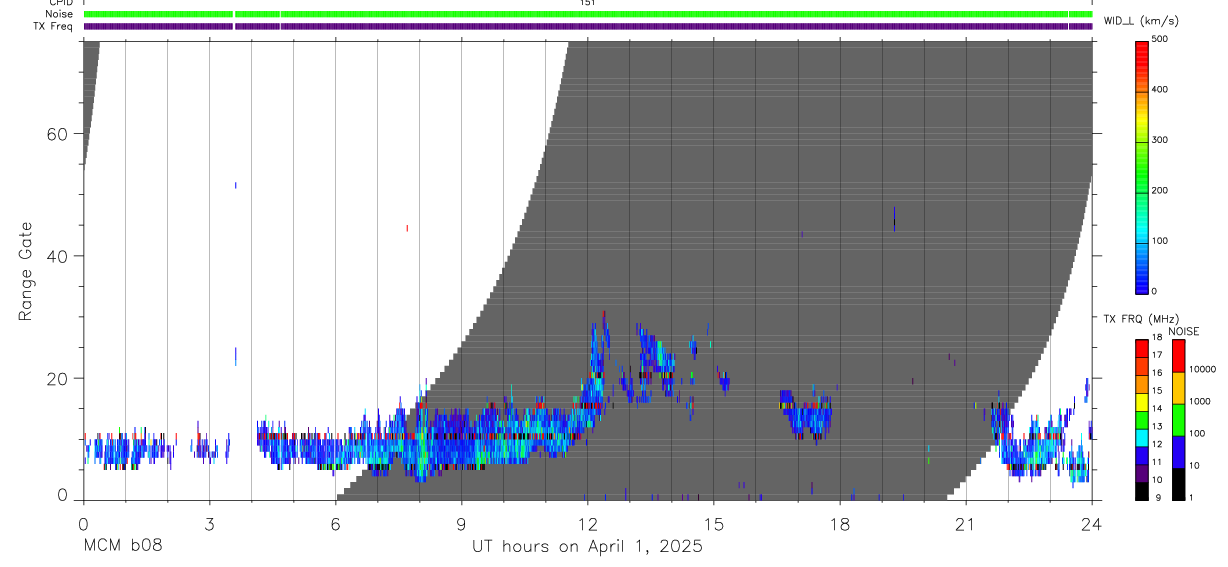
Task: Click the '200' label on the WID colorbar
Action: (1160, 190)
